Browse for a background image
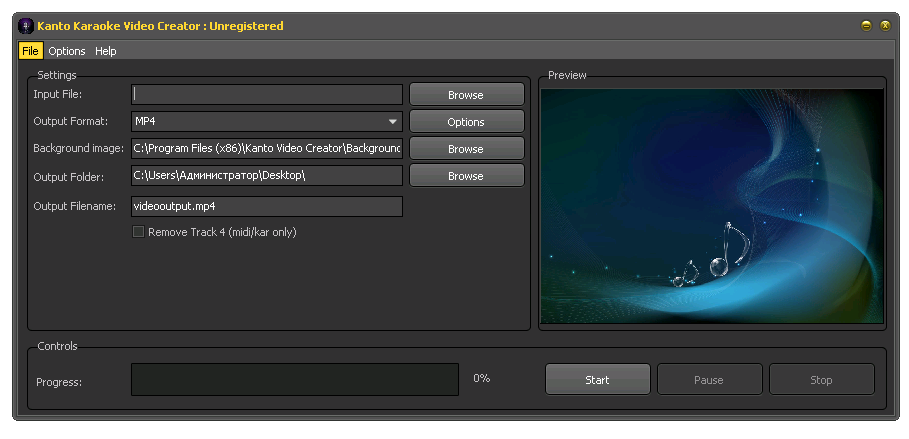Screen dimensions: 909x439 coord(467,148)
